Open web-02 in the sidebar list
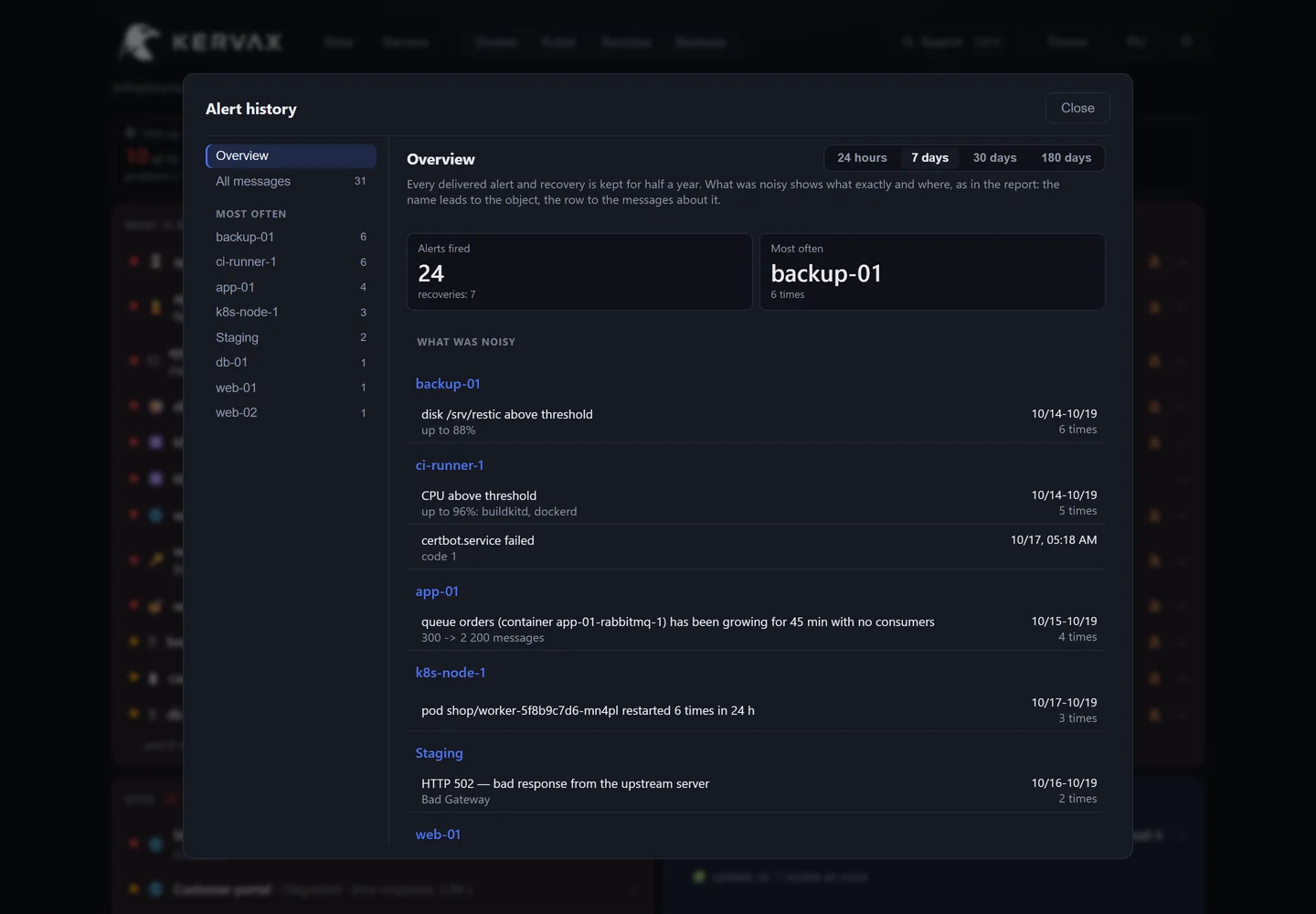The image size is (1316, 914). (291, 412)
